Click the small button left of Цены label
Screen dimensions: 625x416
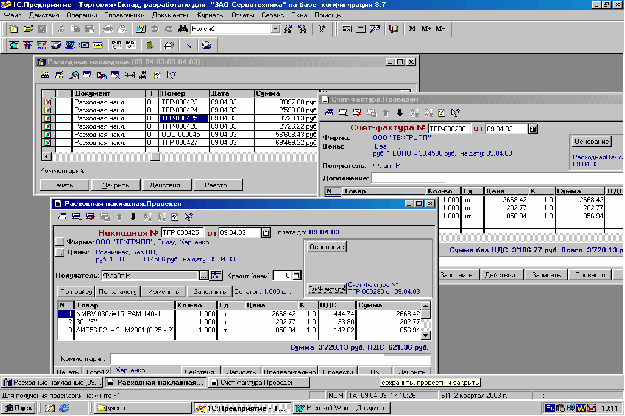tap(59, 253)
